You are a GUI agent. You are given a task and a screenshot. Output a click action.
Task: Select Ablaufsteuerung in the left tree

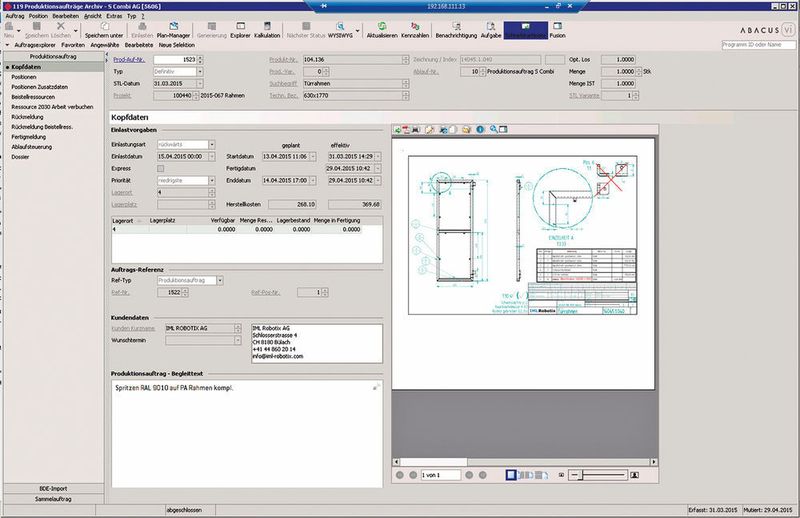(x=32, y=147)
